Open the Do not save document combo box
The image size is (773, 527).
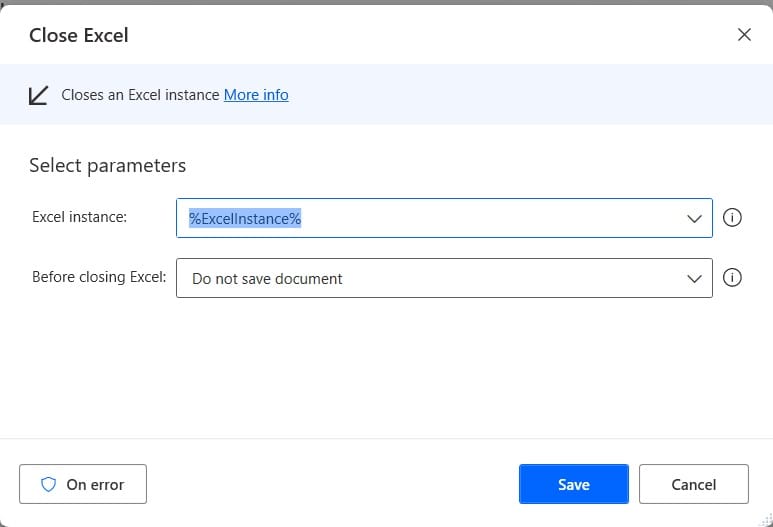(444, 278)
